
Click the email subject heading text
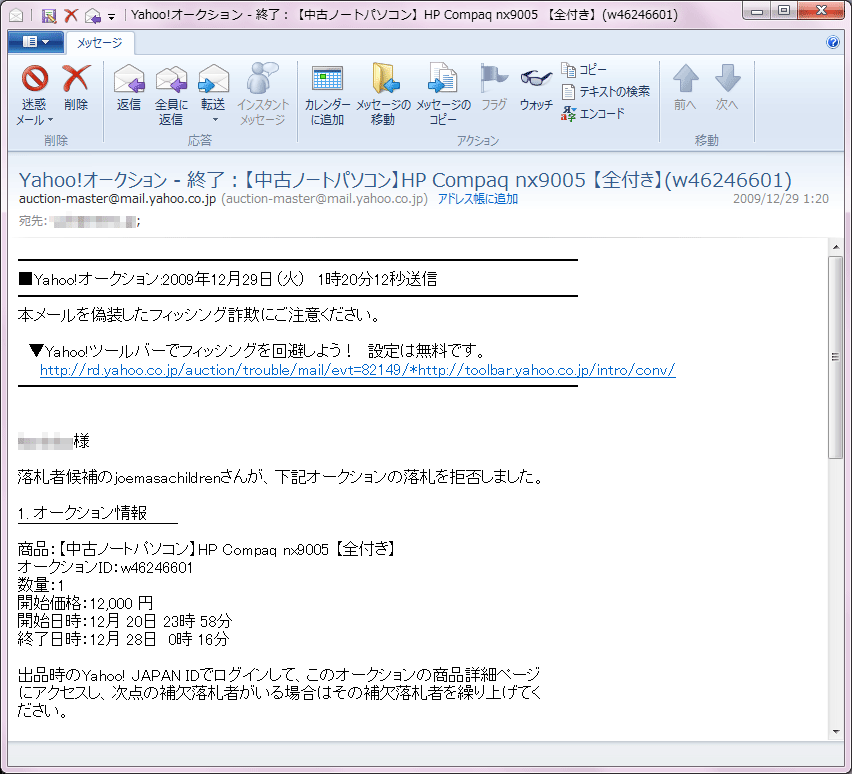point(405,180)
